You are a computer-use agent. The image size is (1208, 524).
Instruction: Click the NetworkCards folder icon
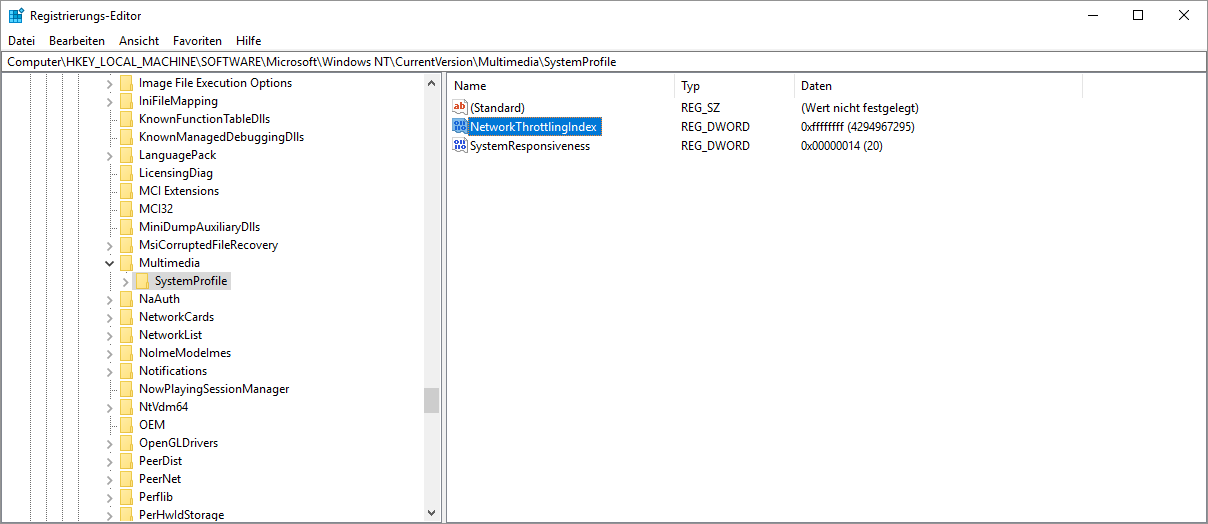126,317
